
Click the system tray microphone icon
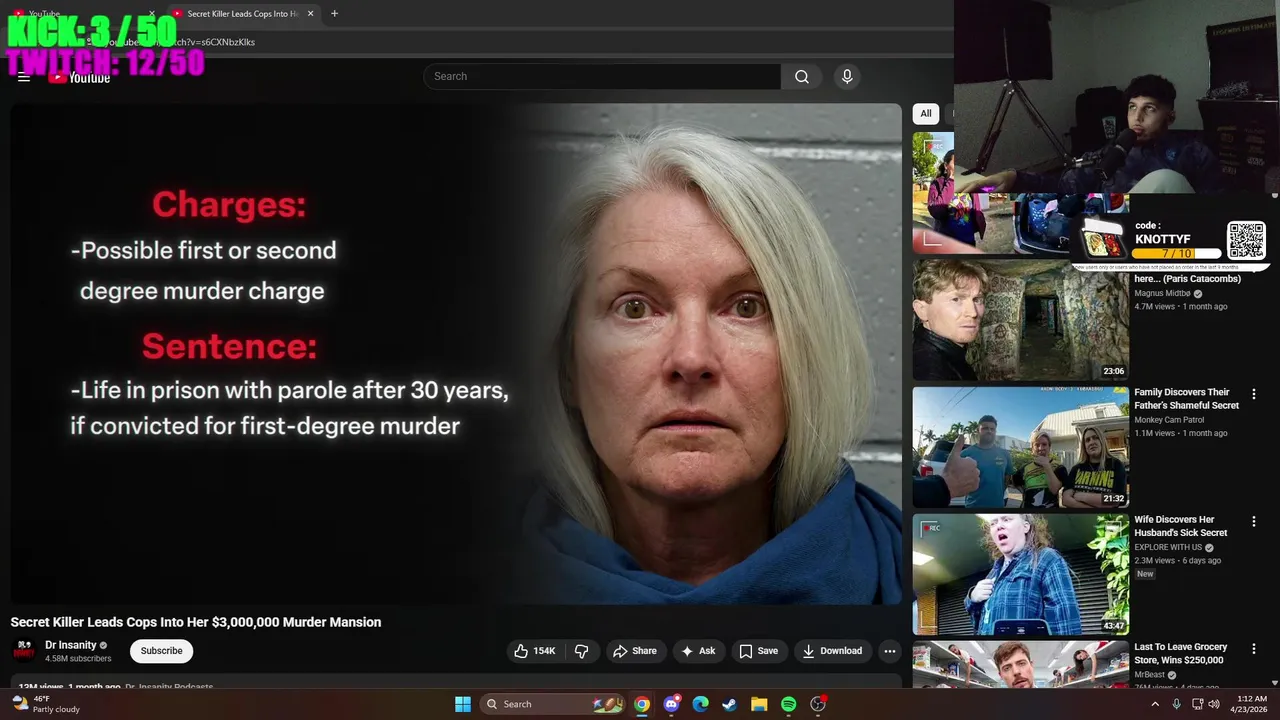[x=1176, y=704]
